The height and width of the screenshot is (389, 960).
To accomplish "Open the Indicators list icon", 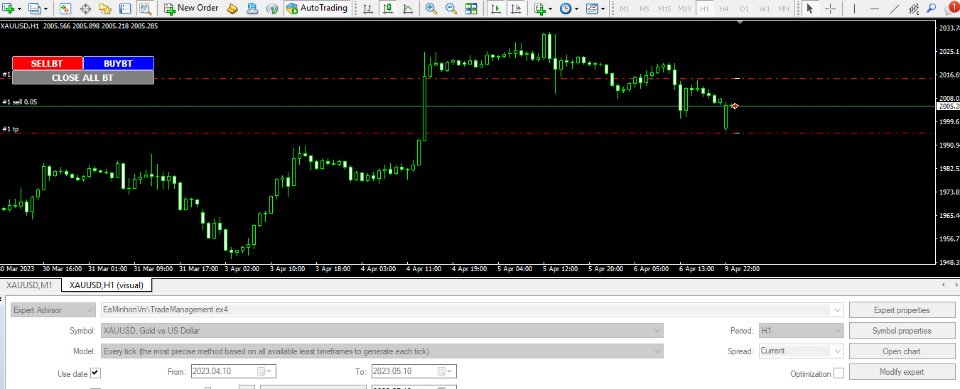I will click(x=539, y=9).
